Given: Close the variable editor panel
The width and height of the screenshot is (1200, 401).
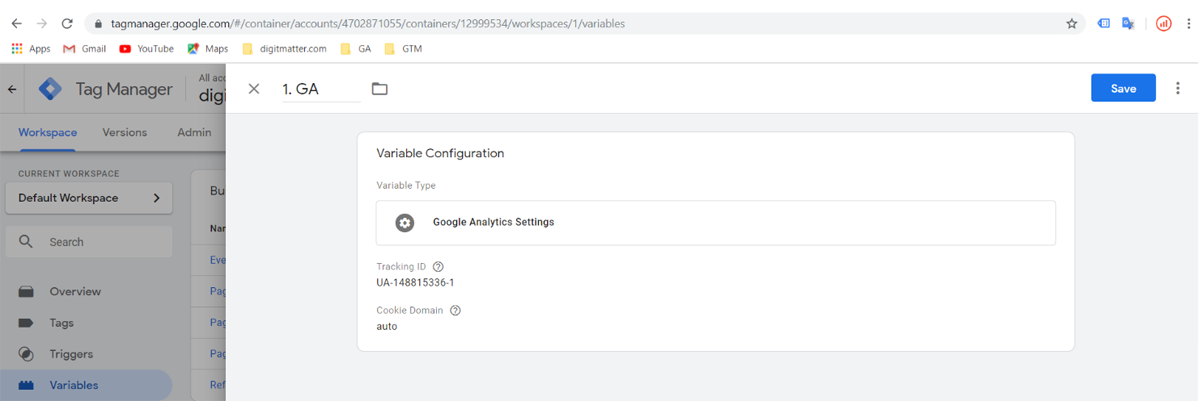Looking at the screenshot, I should click(254, 88).
